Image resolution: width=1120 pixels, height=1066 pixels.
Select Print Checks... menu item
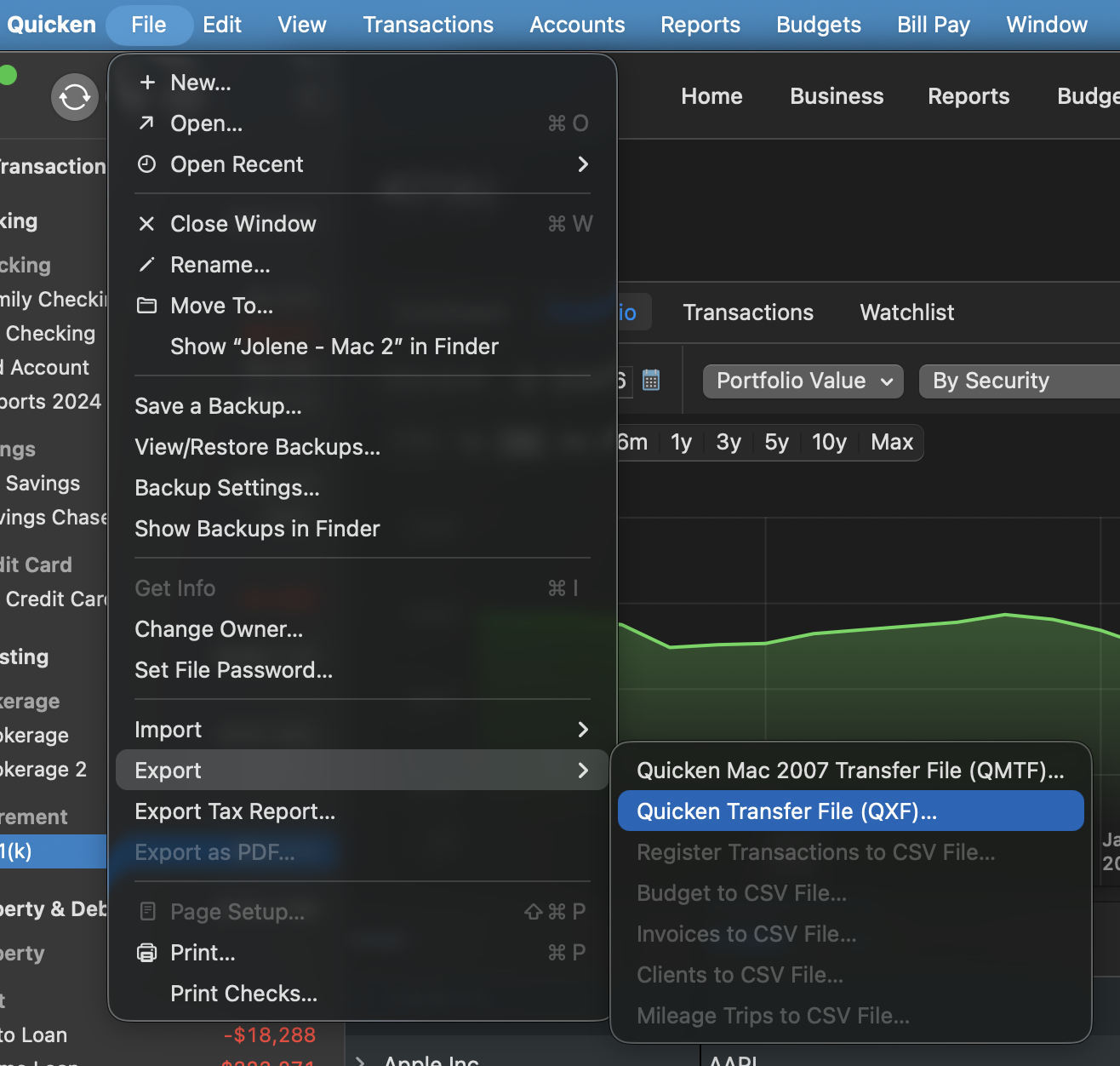point(362,994)
